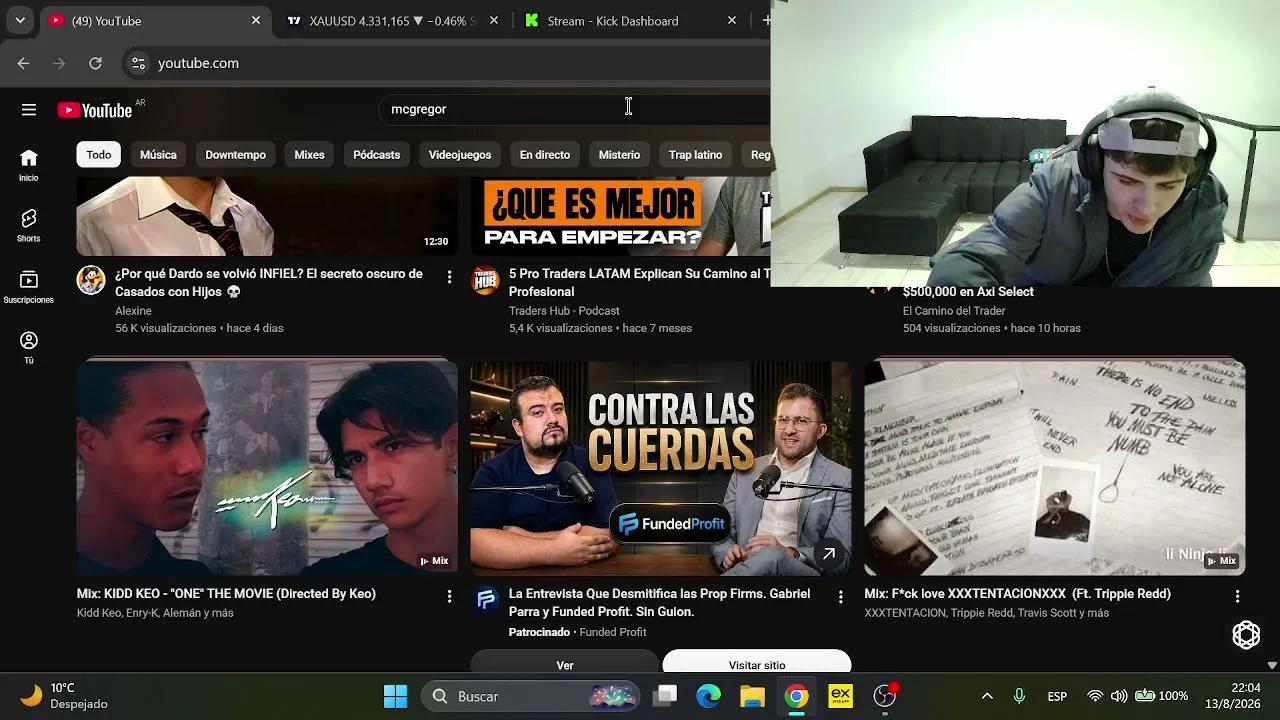Open Shorts from the sidebar

click(x=29, y=226)
